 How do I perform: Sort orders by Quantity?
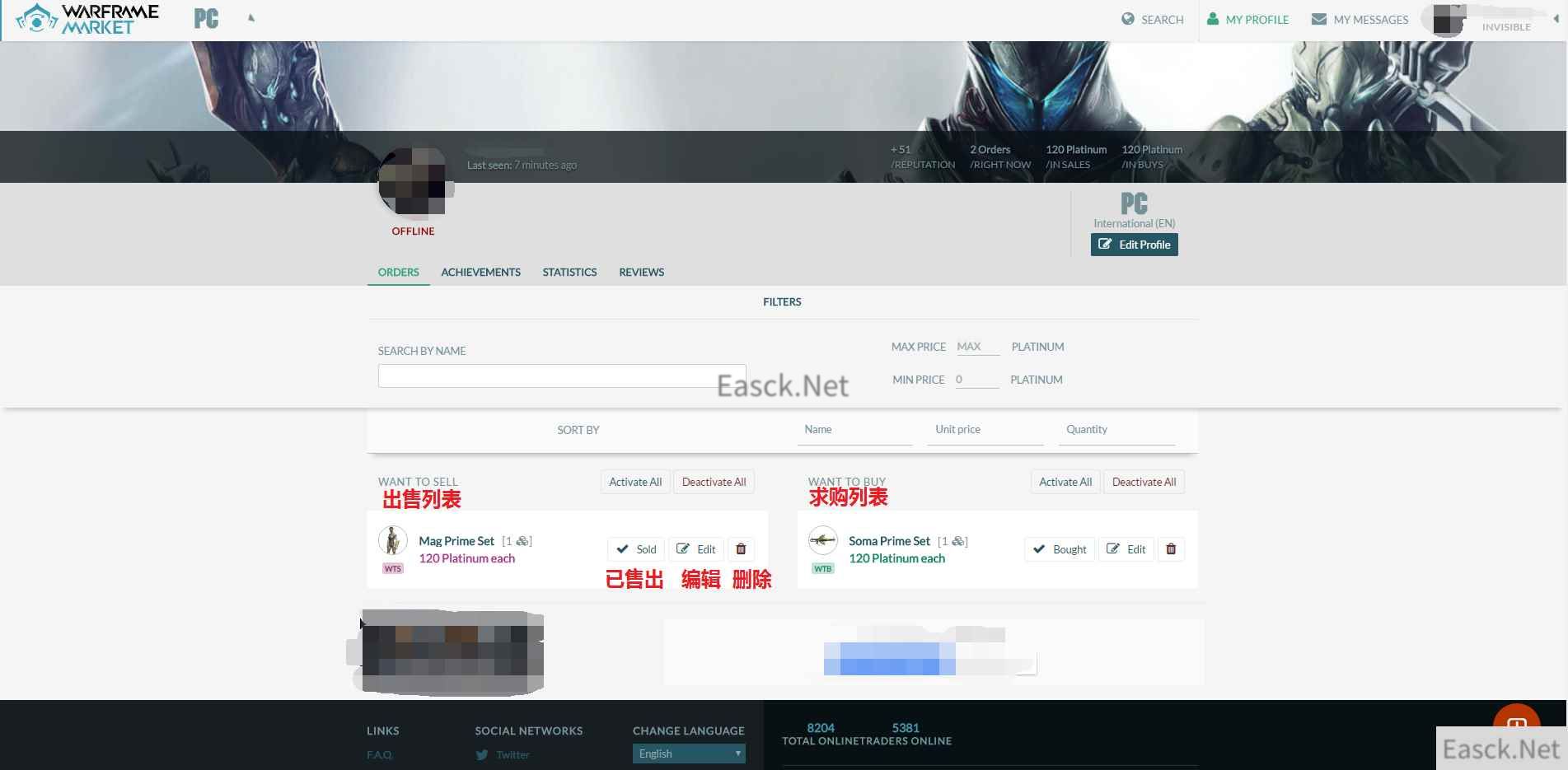click(x=1116, y=430)
